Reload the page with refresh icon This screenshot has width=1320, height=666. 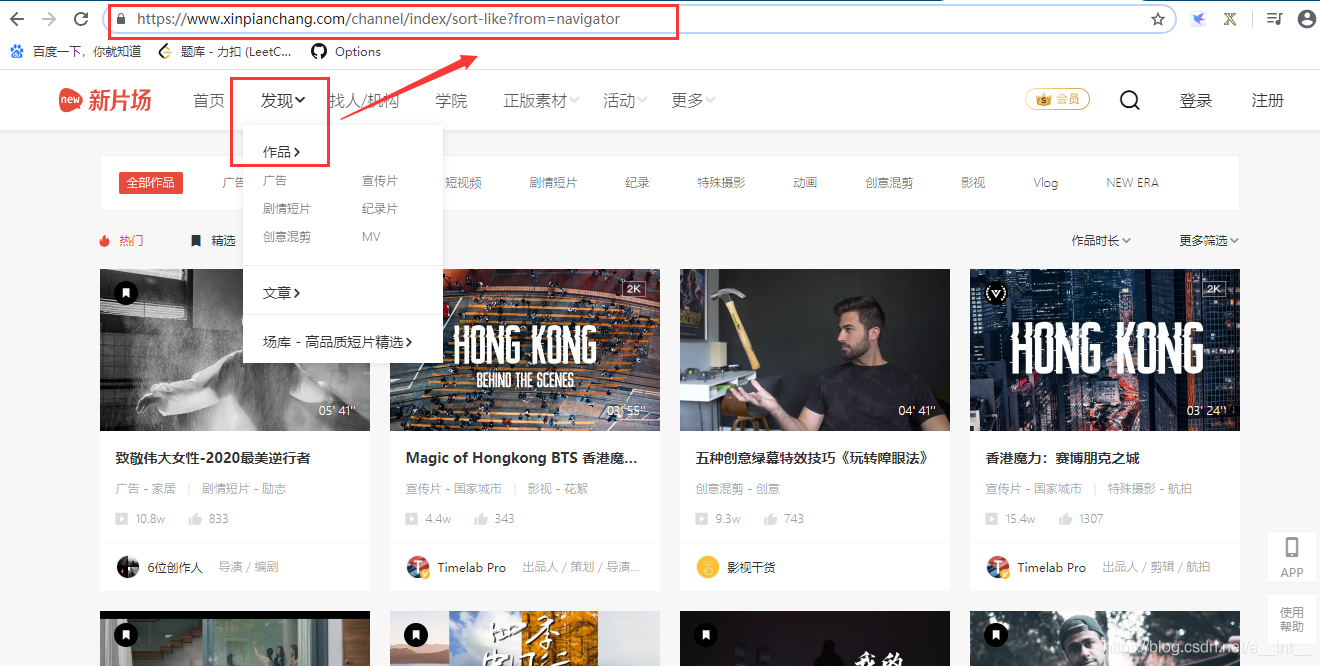click(81, 19)
